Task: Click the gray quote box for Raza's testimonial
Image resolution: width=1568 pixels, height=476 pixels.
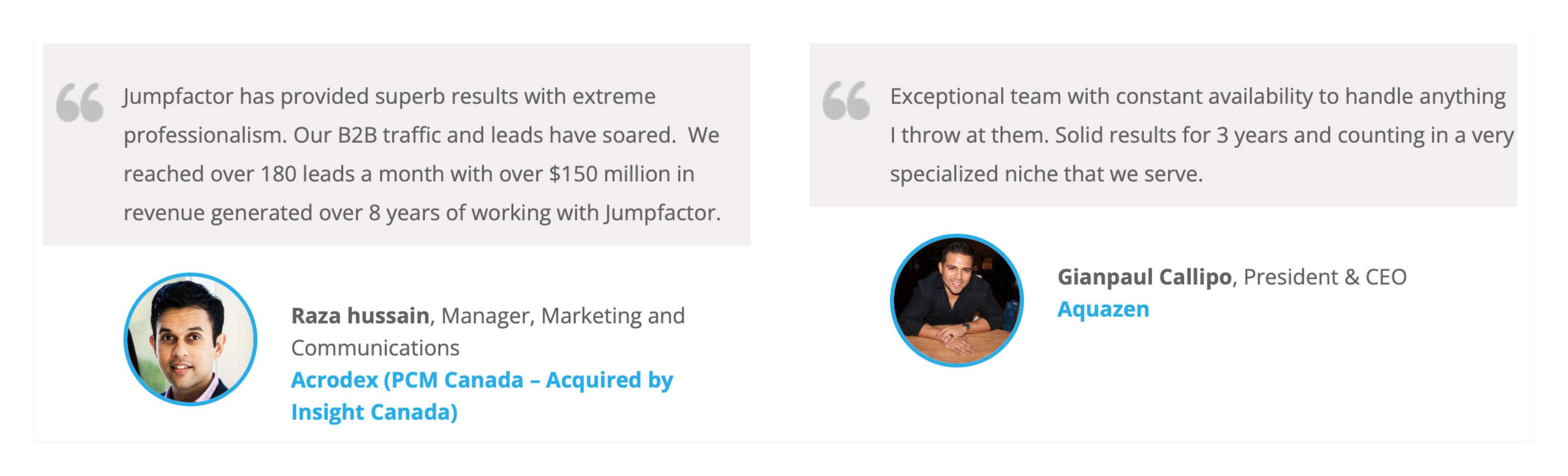Action: (397, 145)
